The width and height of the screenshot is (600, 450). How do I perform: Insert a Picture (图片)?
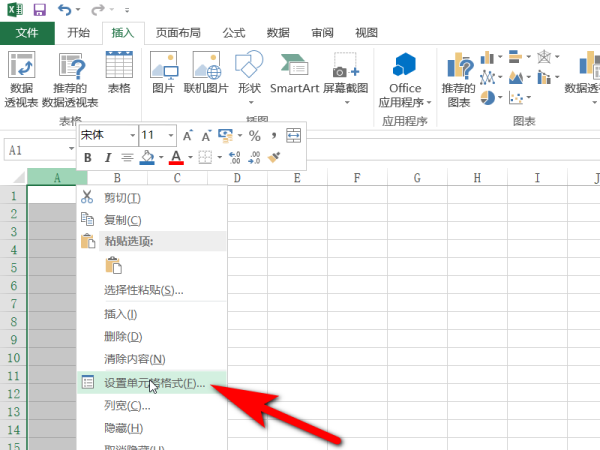(164, 73)
